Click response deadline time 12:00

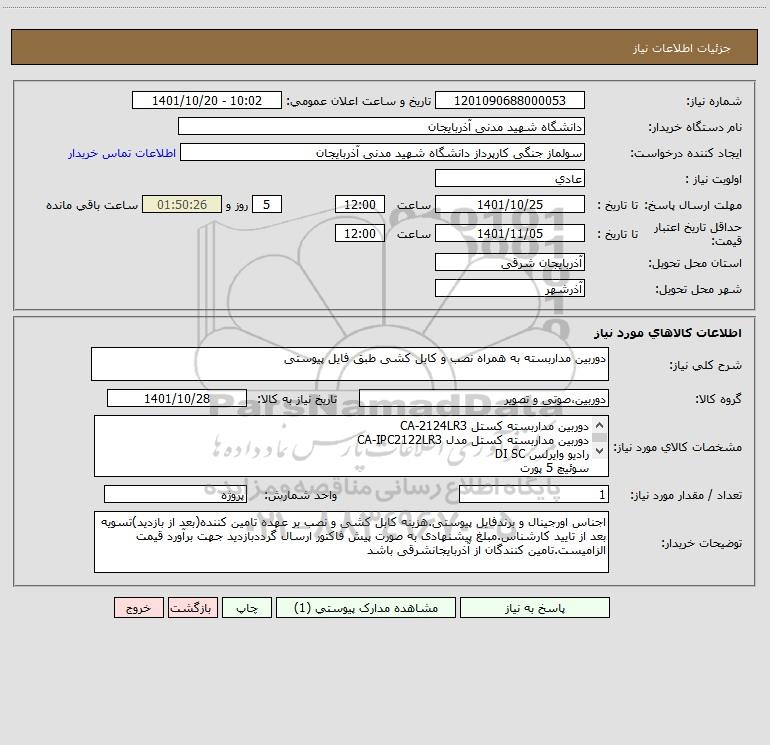point(359,204)
